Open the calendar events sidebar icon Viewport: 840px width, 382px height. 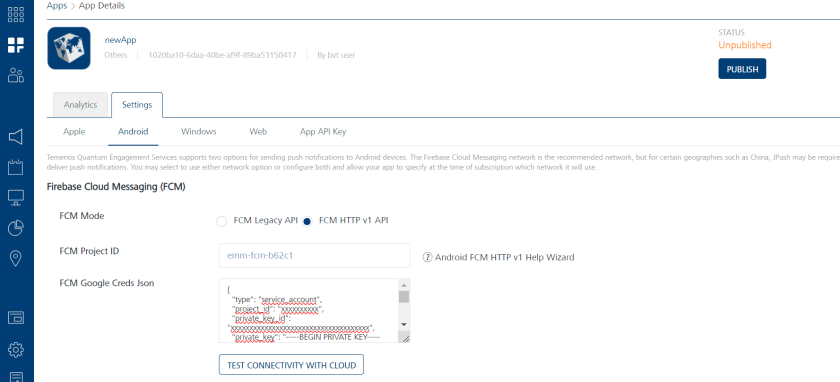coord(16,167)
